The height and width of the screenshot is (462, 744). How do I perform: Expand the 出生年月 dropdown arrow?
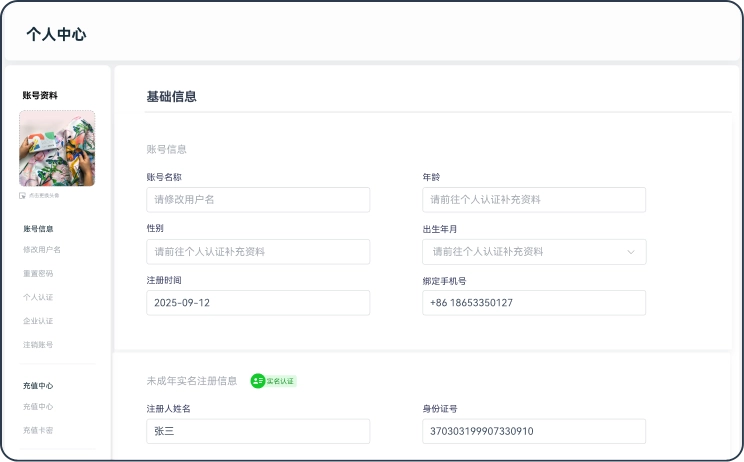[630, 252]
